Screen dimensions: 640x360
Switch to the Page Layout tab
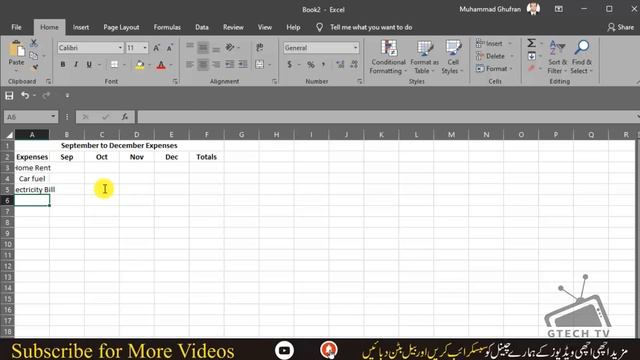point(121,27)
